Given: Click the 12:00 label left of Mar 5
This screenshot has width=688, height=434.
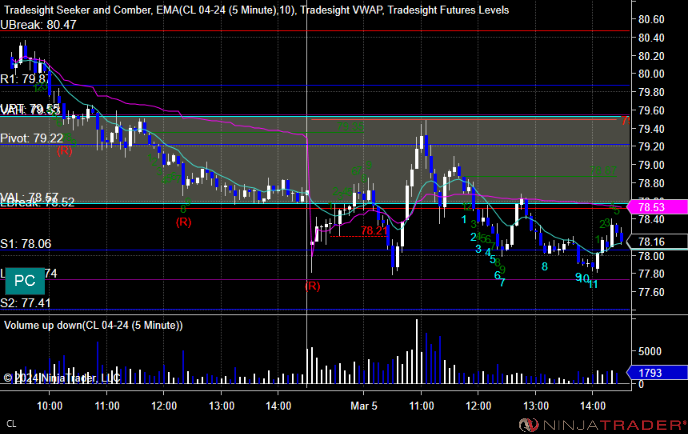Looking at the screenshot, I should [x=164, y=406].
